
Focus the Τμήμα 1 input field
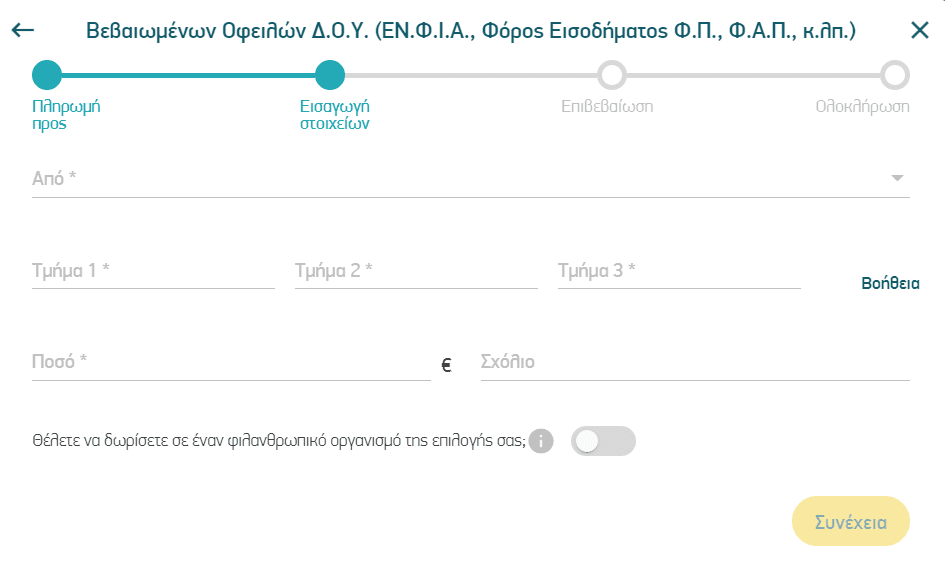pos(153,271)
